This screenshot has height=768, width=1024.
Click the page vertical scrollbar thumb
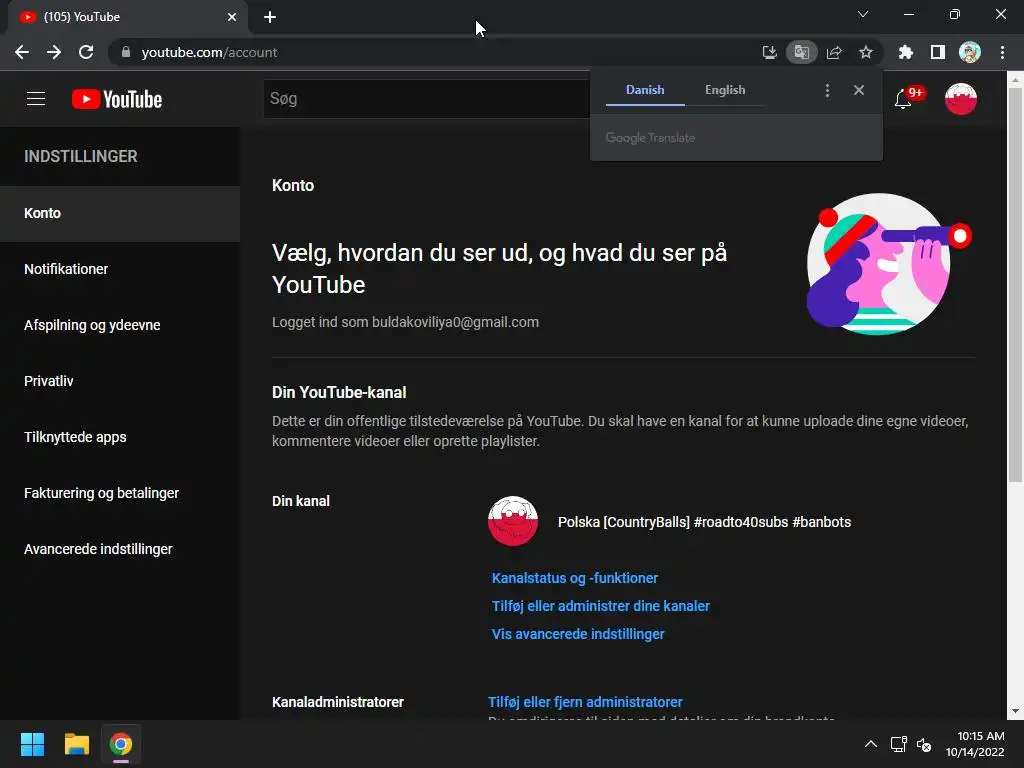(1015, 285)
